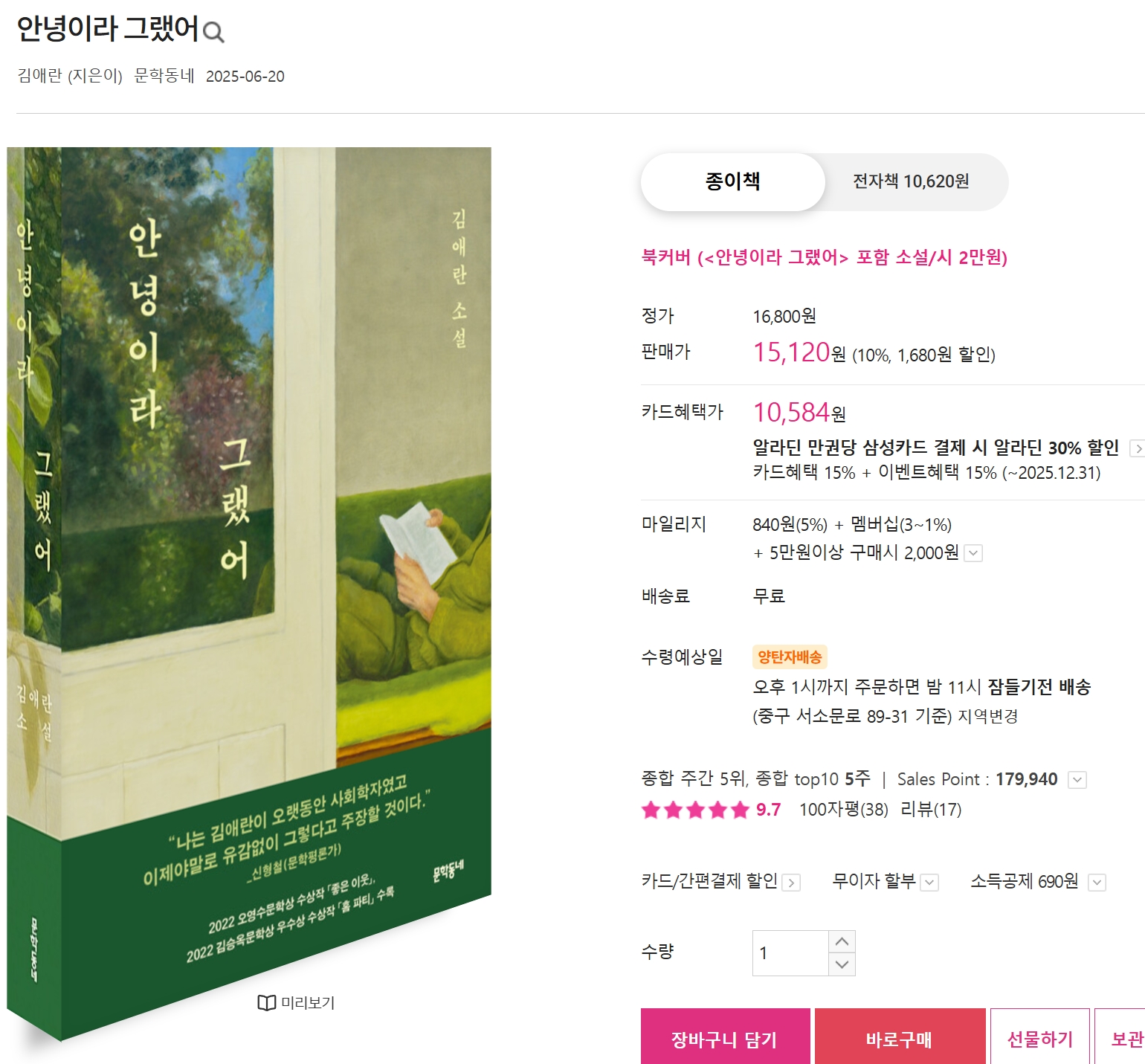
Task: Click the arrow icon next to 삼성카드 30% 할인
Action: coord(1137,448)
